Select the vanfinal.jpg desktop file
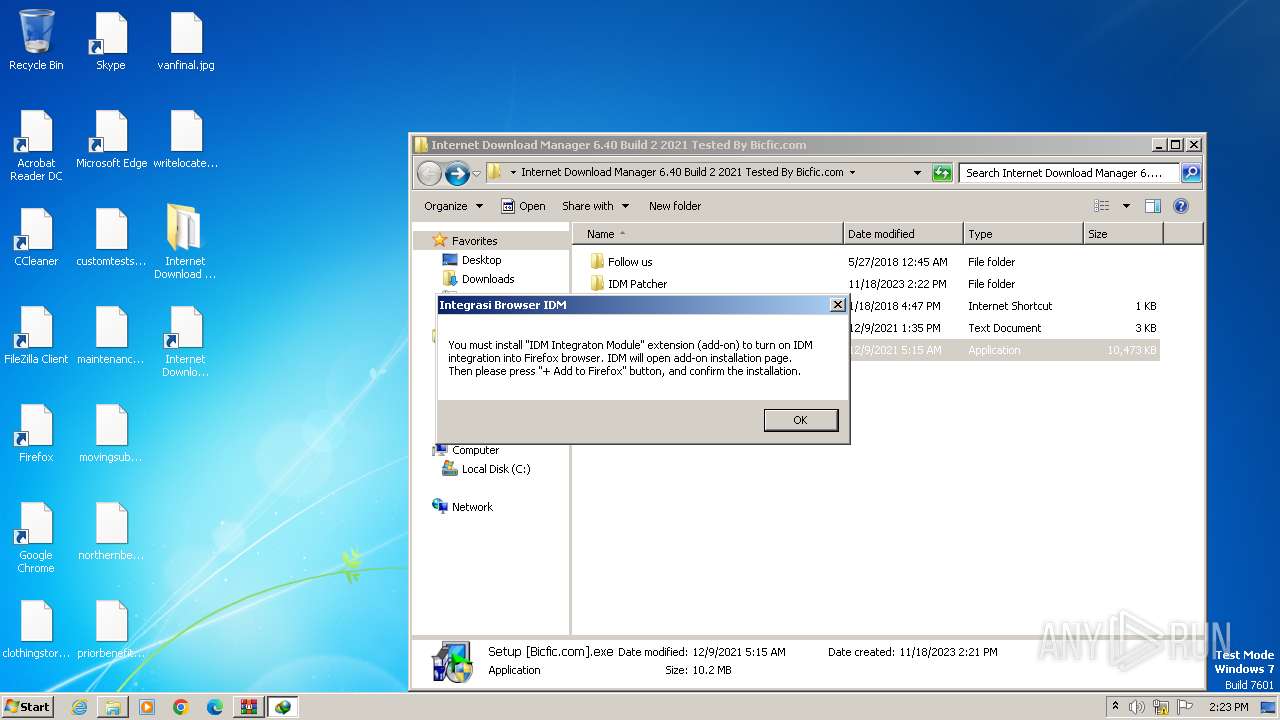The width and height of the screenshot is (1280, 720). click(x=186, y=41)
